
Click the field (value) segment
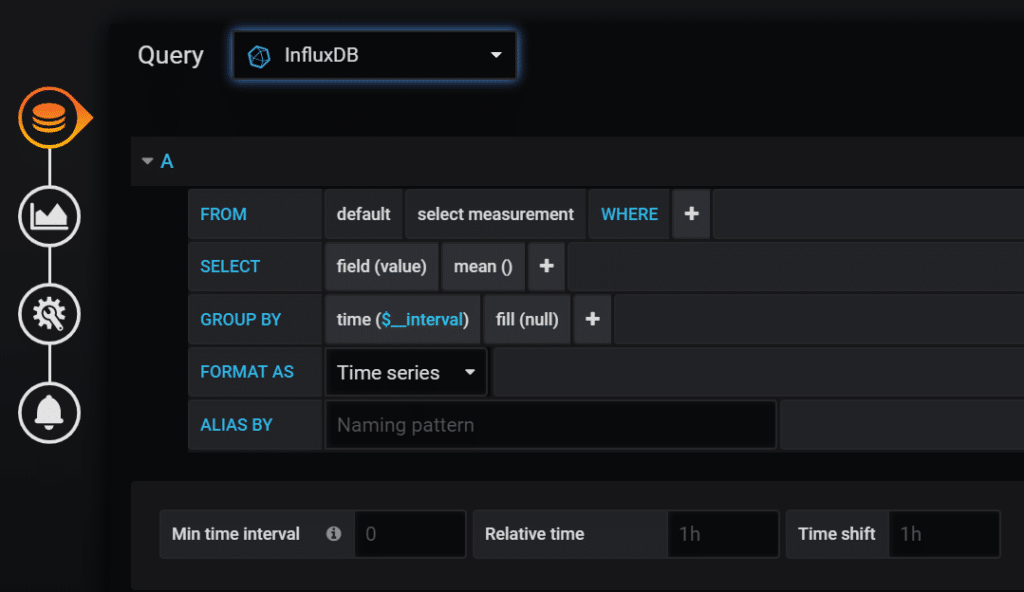381,266
